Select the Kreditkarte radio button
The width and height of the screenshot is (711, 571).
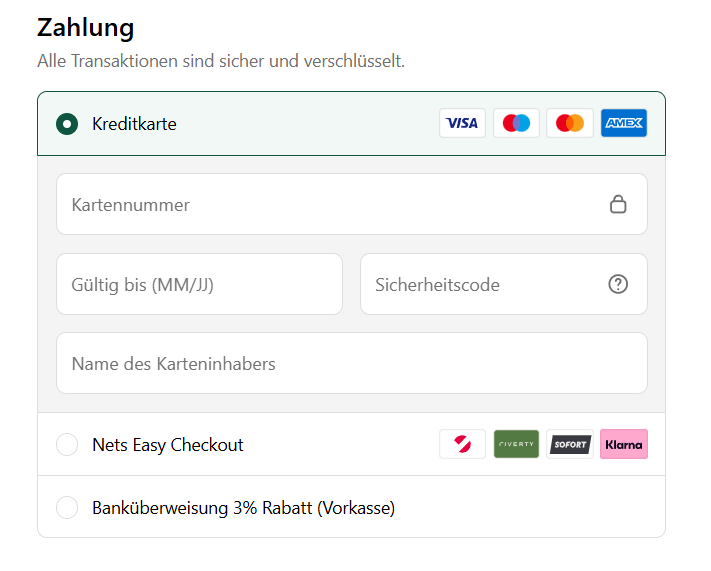(67, 124)
